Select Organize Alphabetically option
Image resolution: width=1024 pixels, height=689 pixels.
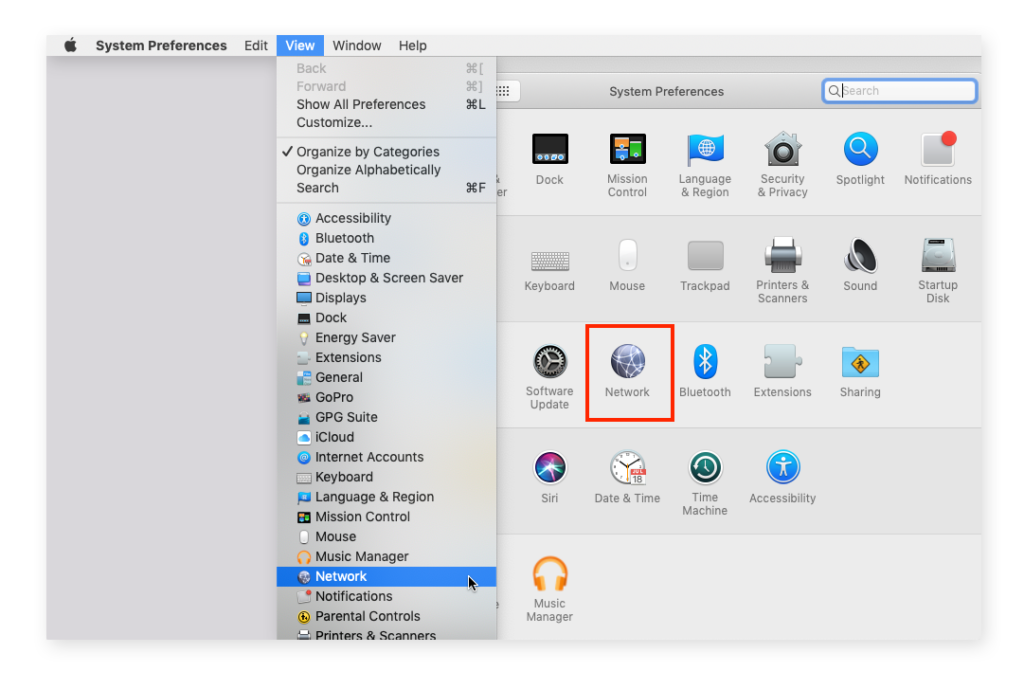387,170
